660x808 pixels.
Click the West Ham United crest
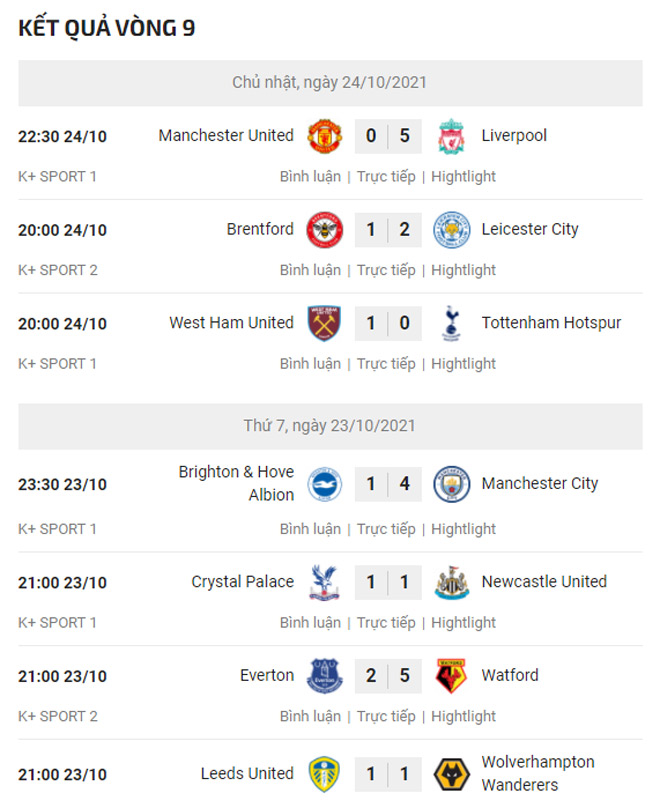324,324
